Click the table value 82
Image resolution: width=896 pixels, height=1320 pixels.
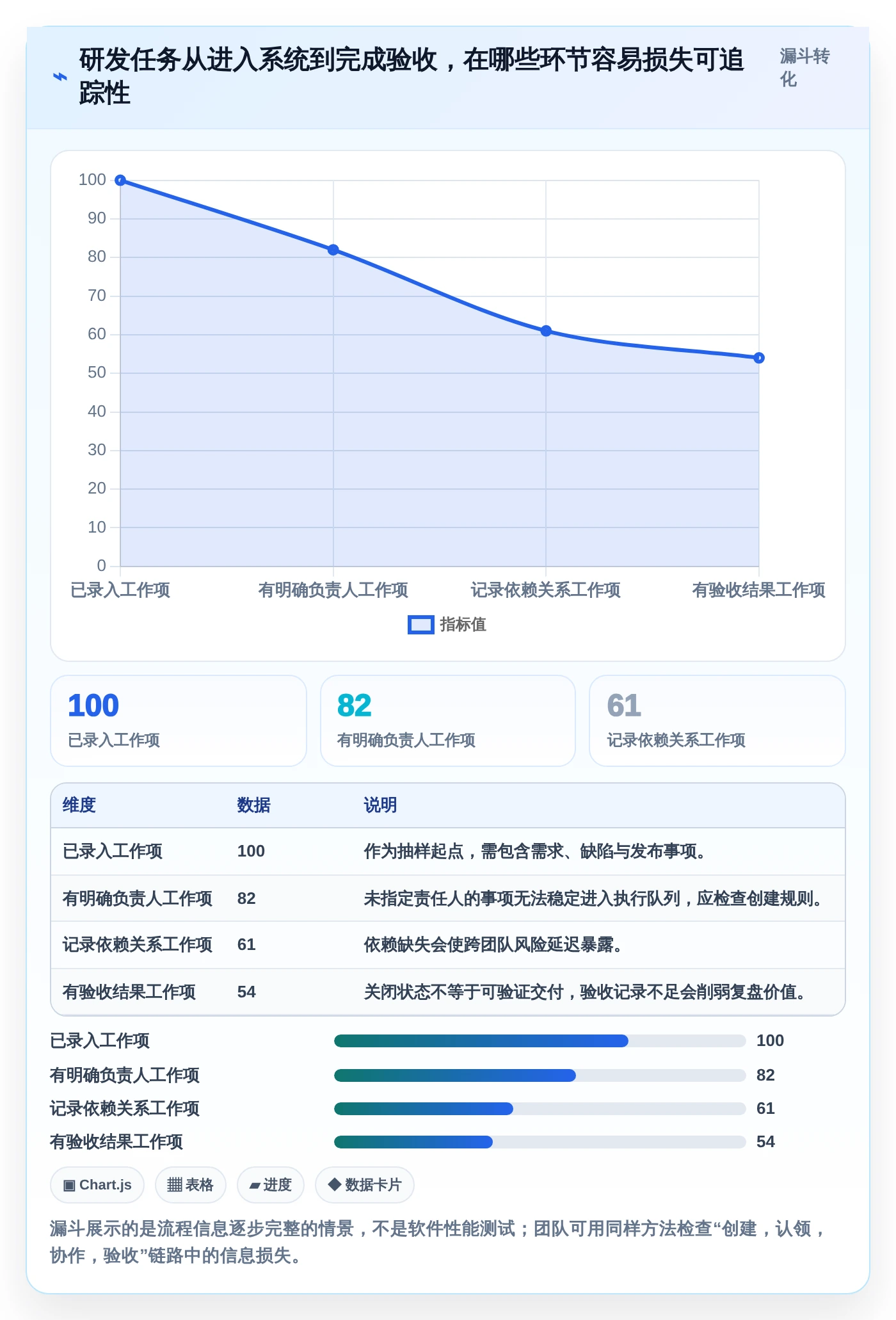point(246,899)
